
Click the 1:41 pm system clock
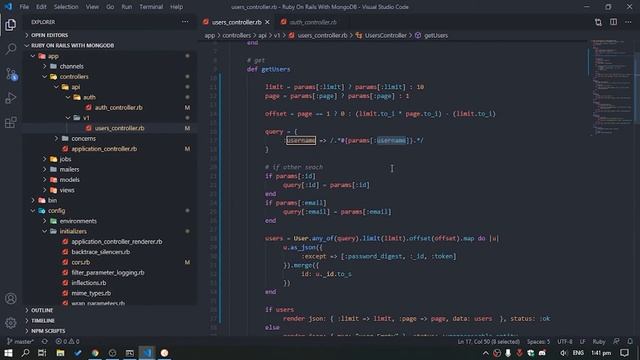(601, 353)
